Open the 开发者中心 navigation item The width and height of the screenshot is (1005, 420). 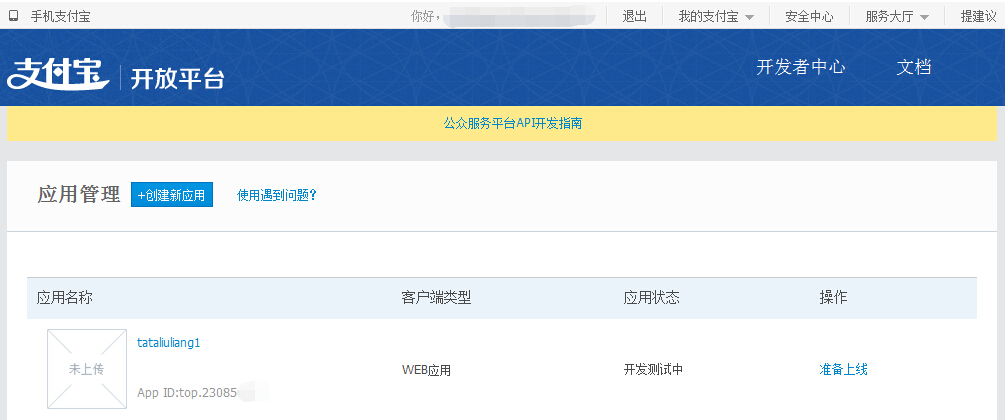(x=801, y=67)
